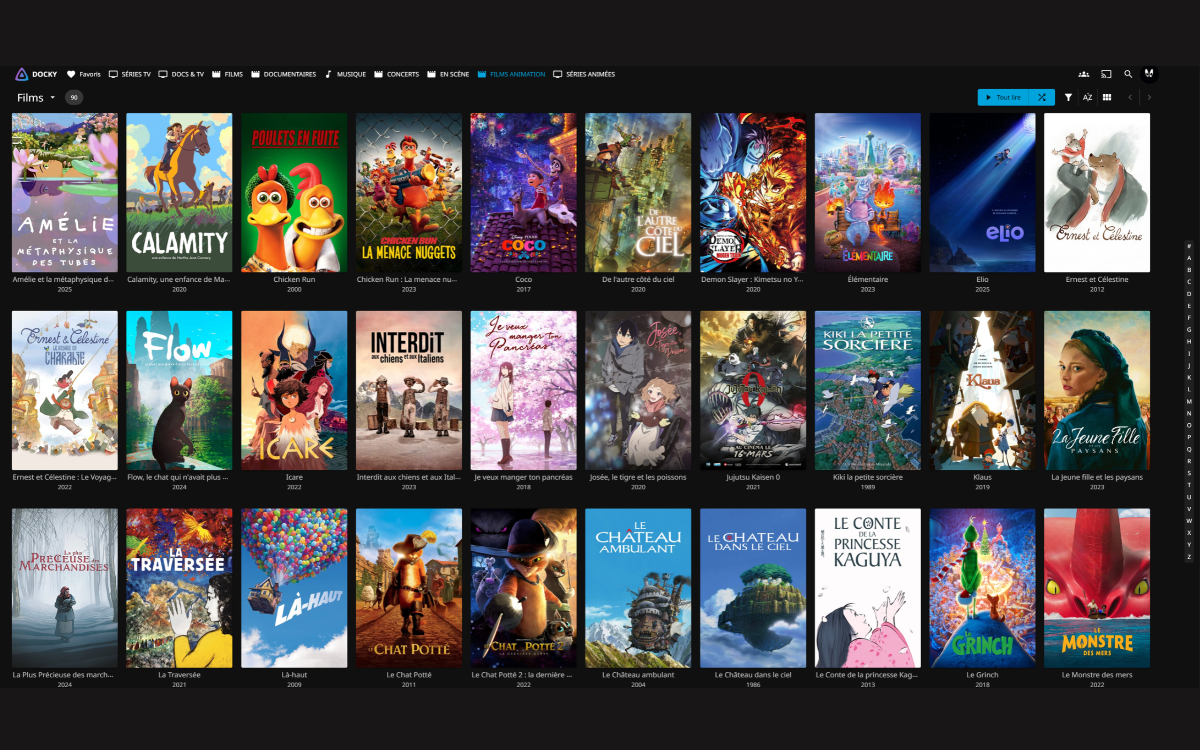Click the grid view settings icon

[x=1107, y=97]
